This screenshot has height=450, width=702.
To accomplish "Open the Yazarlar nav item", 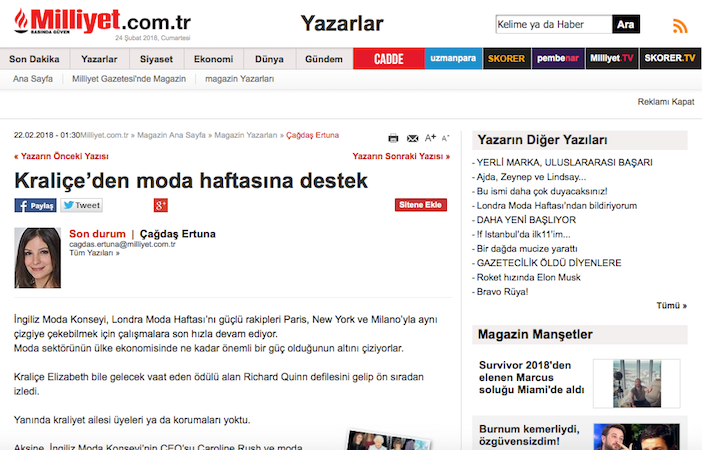I will point(99,59).
